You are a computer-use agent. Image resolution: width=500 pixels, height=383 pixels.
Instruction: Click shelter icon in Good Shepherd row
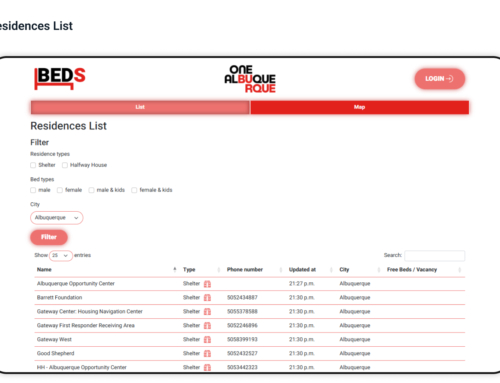pos(207,354)
